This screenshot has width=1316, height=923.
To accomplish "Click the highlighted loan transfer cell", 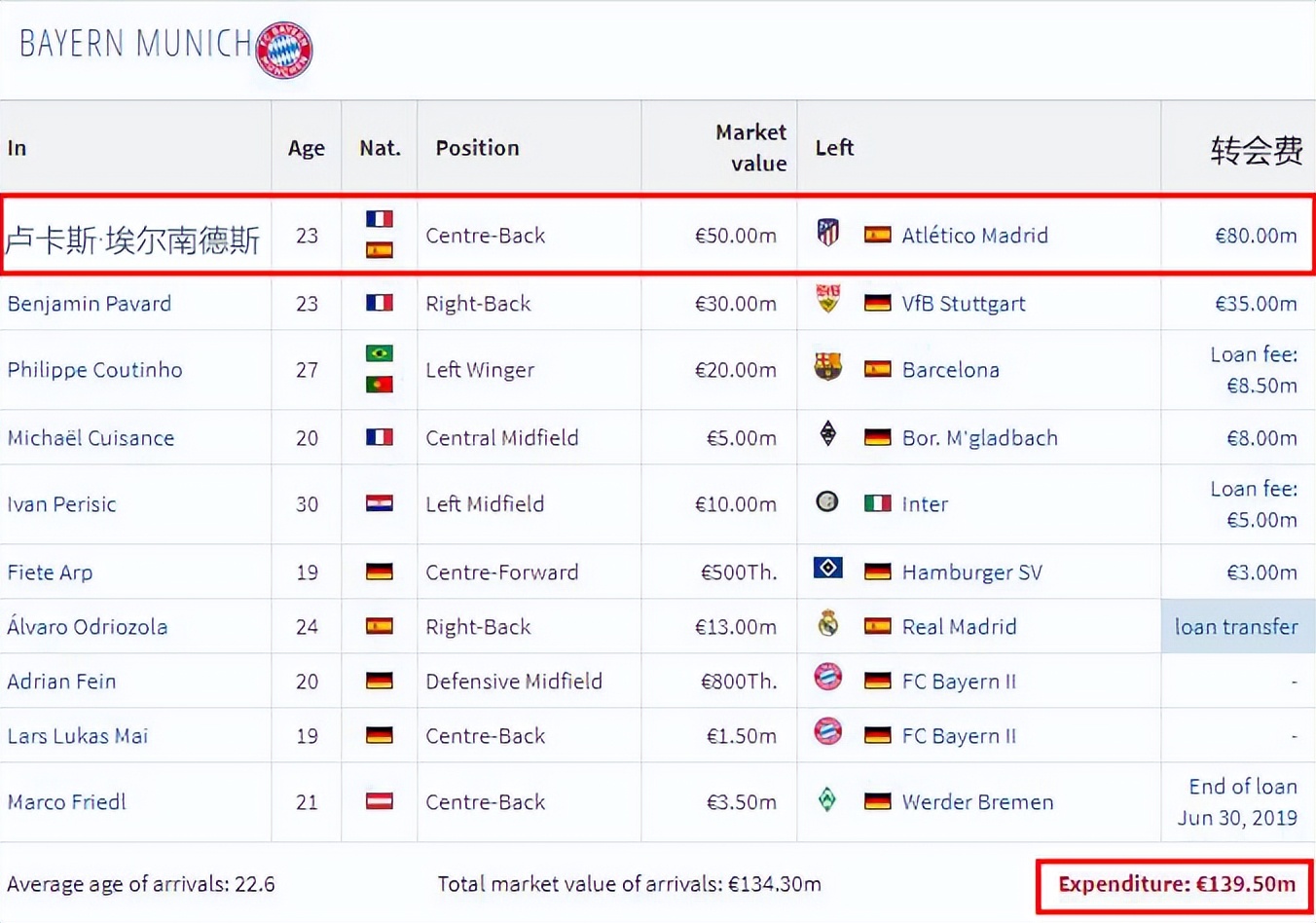I will coord(1236,627).
